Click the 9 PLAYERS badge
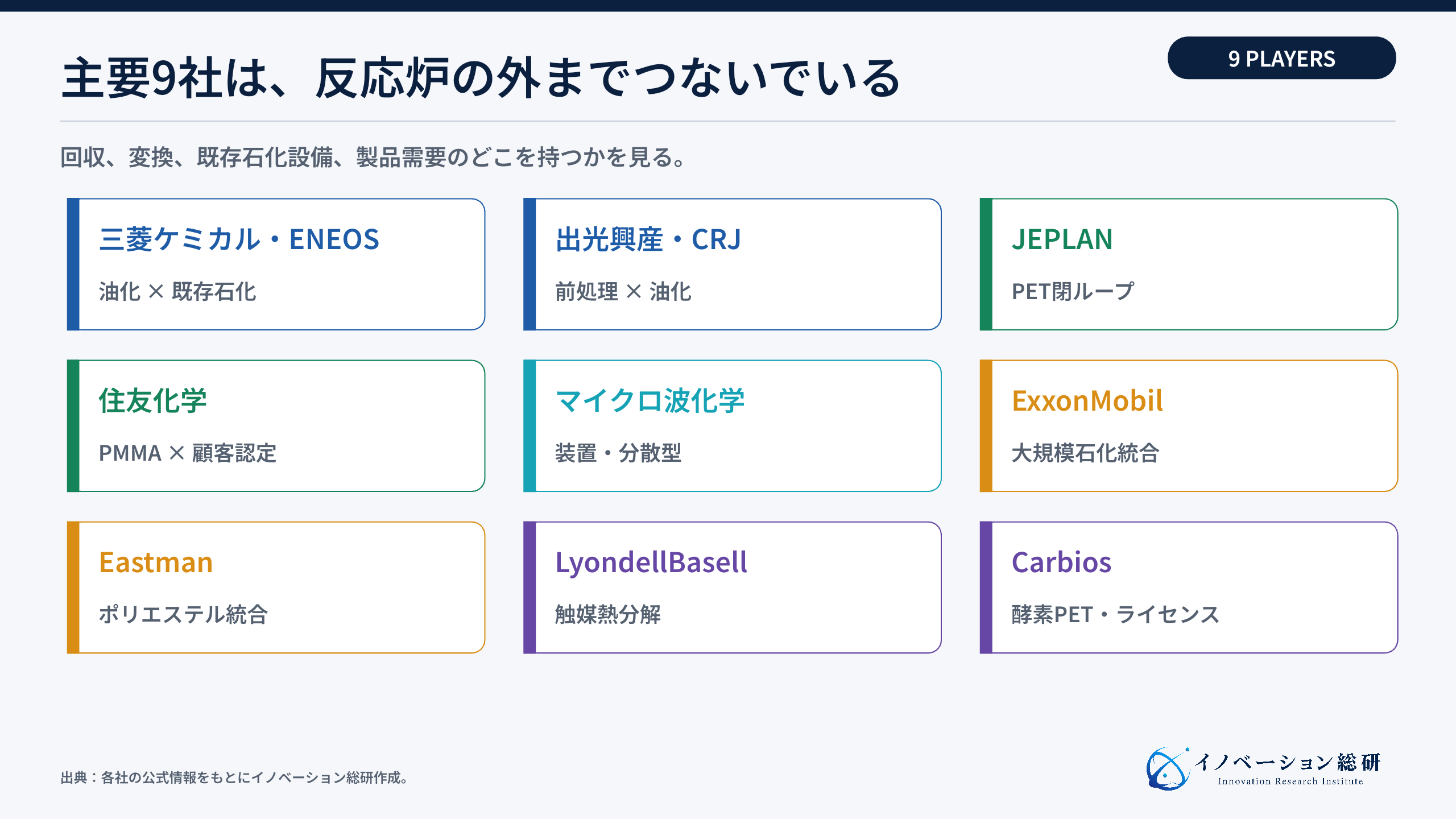Screen dimensions: 1456x819 (1281, 58)
